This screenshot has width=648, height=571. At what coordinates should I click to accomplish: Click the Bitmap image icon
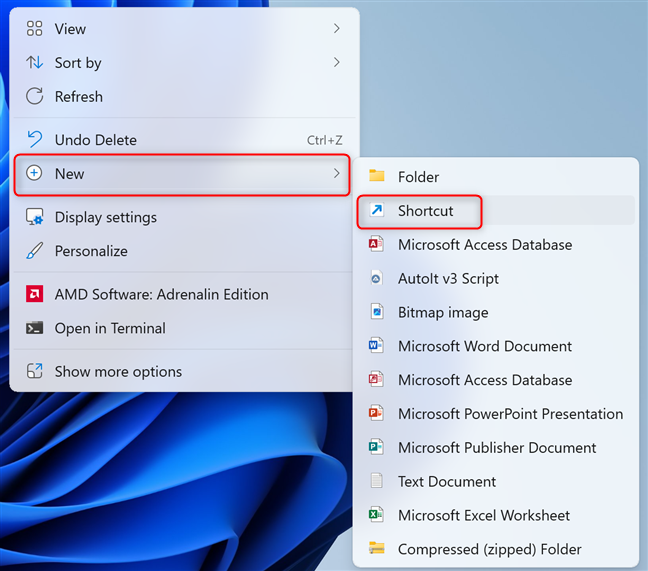click(x=377, y=312)
